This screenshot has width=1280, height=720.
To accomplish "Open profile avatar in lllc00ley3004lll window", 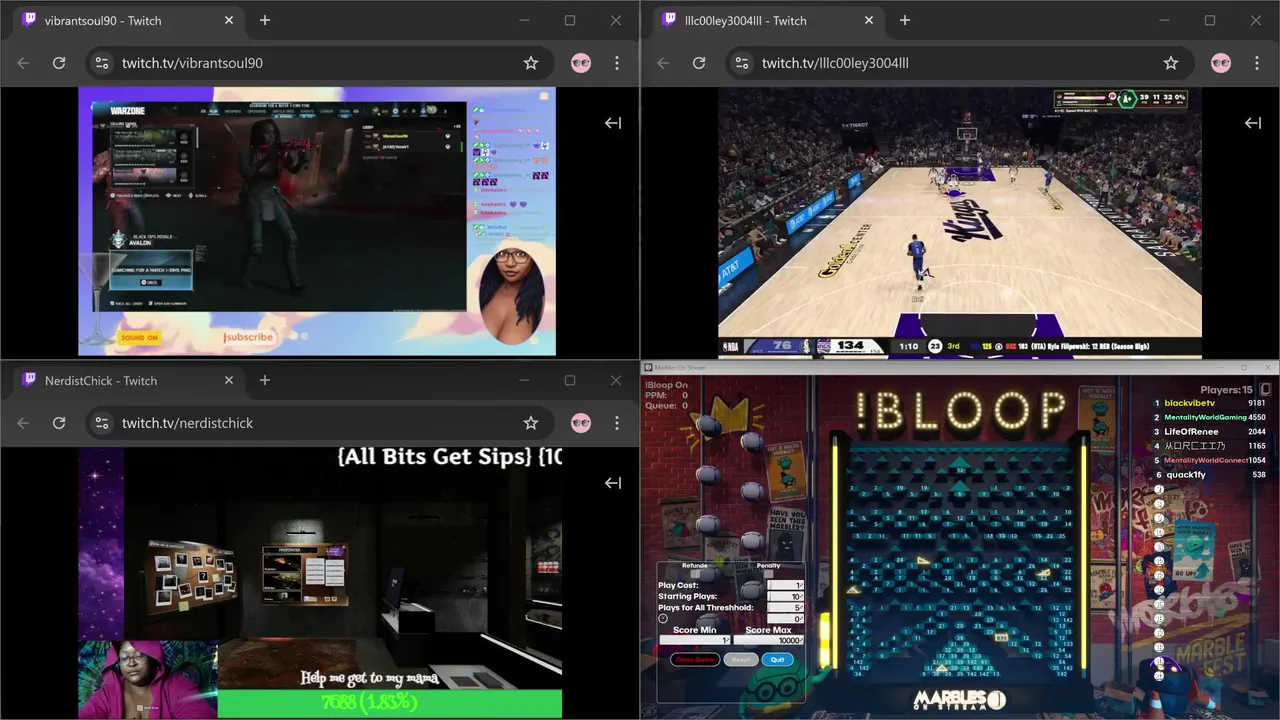I will [1221, 63].
